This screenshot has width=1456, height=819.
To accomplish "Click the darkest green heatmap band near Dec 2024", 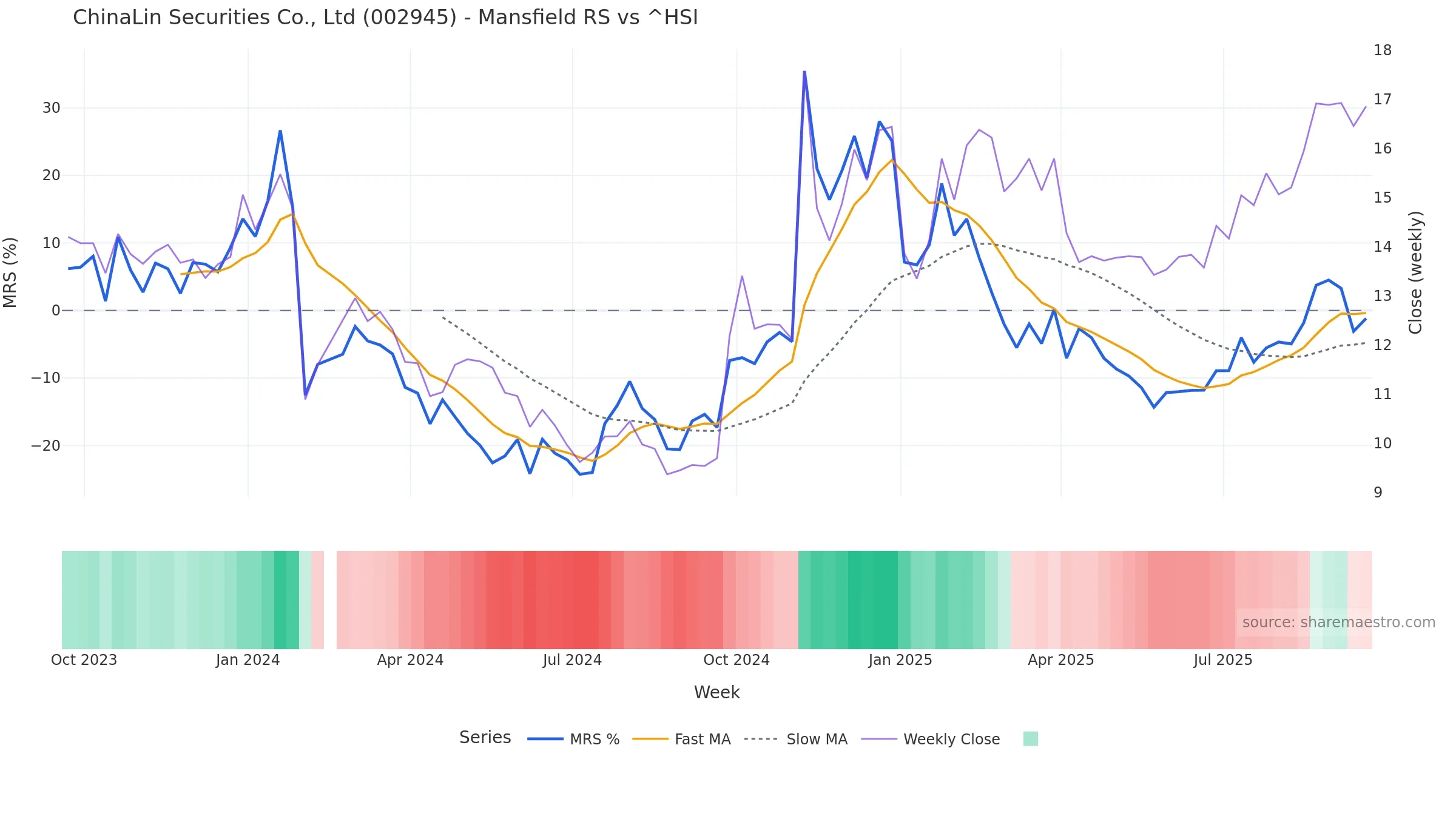I will coord(873,600).
